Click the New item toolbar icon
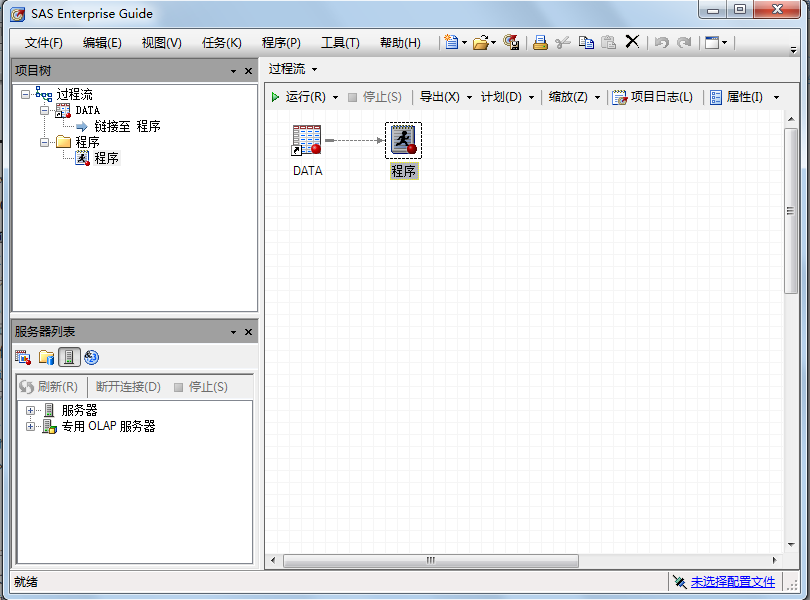 (451, 42)
